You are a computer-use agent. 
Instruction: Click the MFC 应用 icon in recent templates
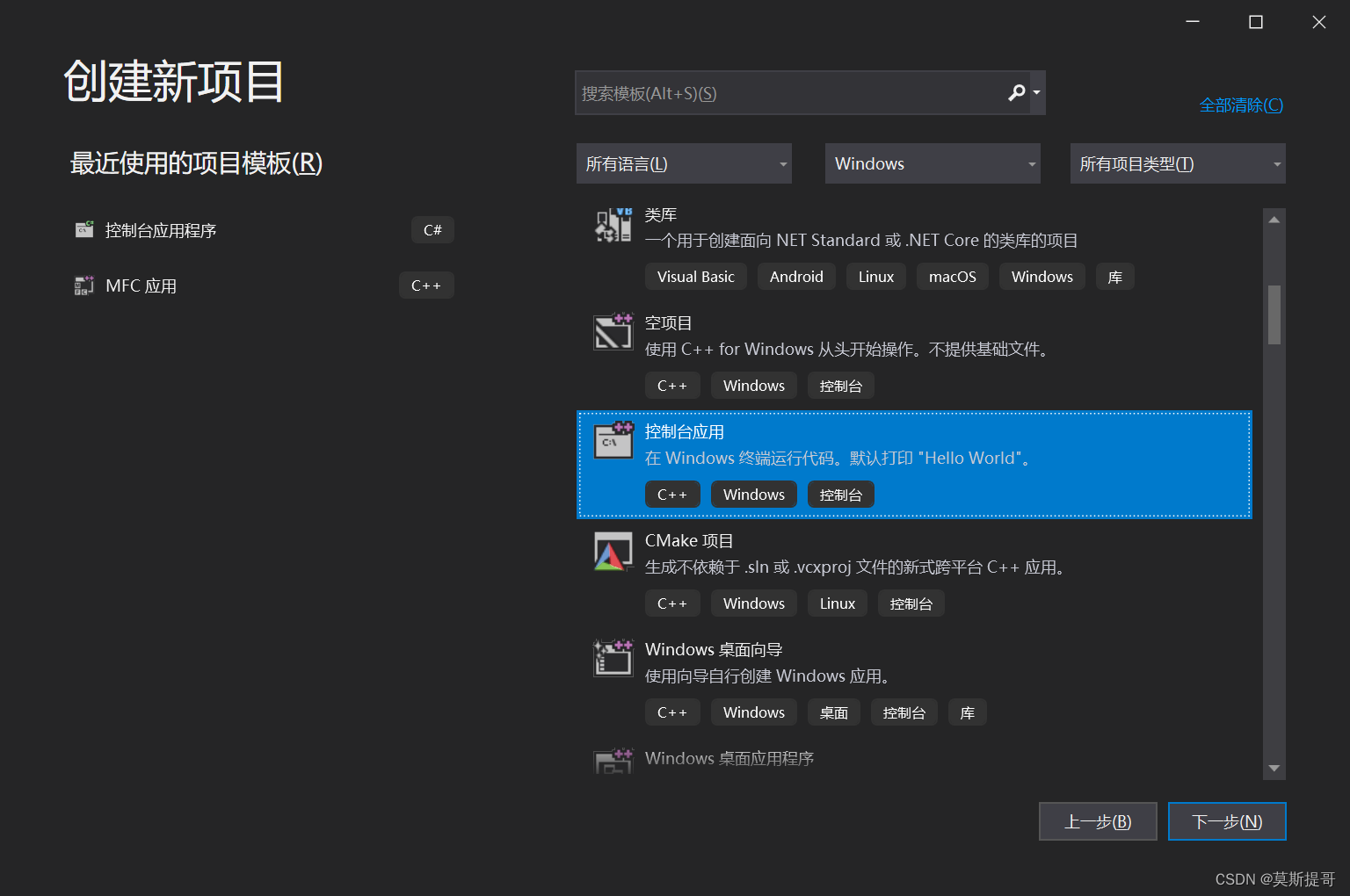pos(83,285)
